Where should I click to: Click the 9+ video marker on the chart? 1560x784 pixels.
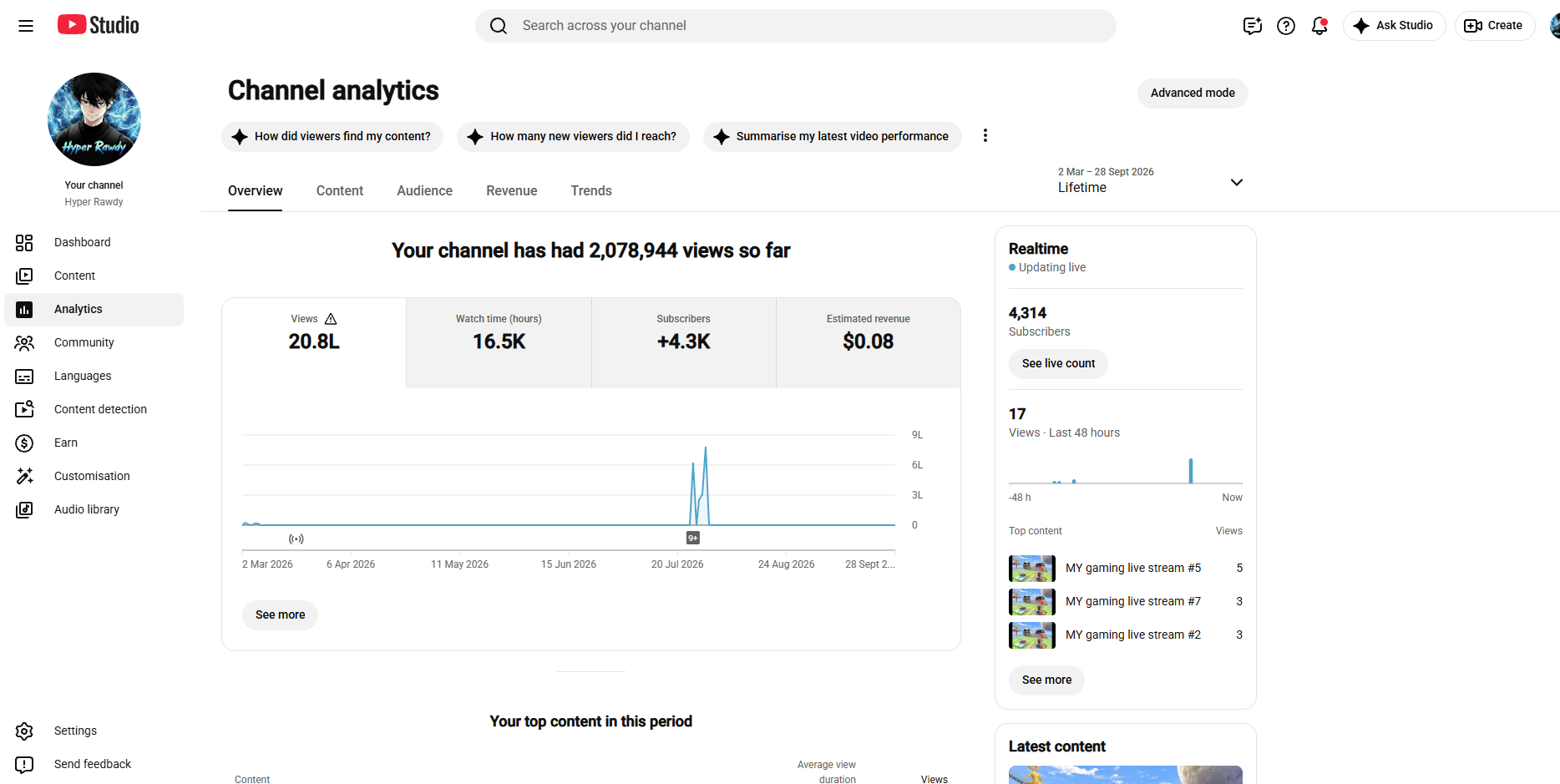click(693, 538)
